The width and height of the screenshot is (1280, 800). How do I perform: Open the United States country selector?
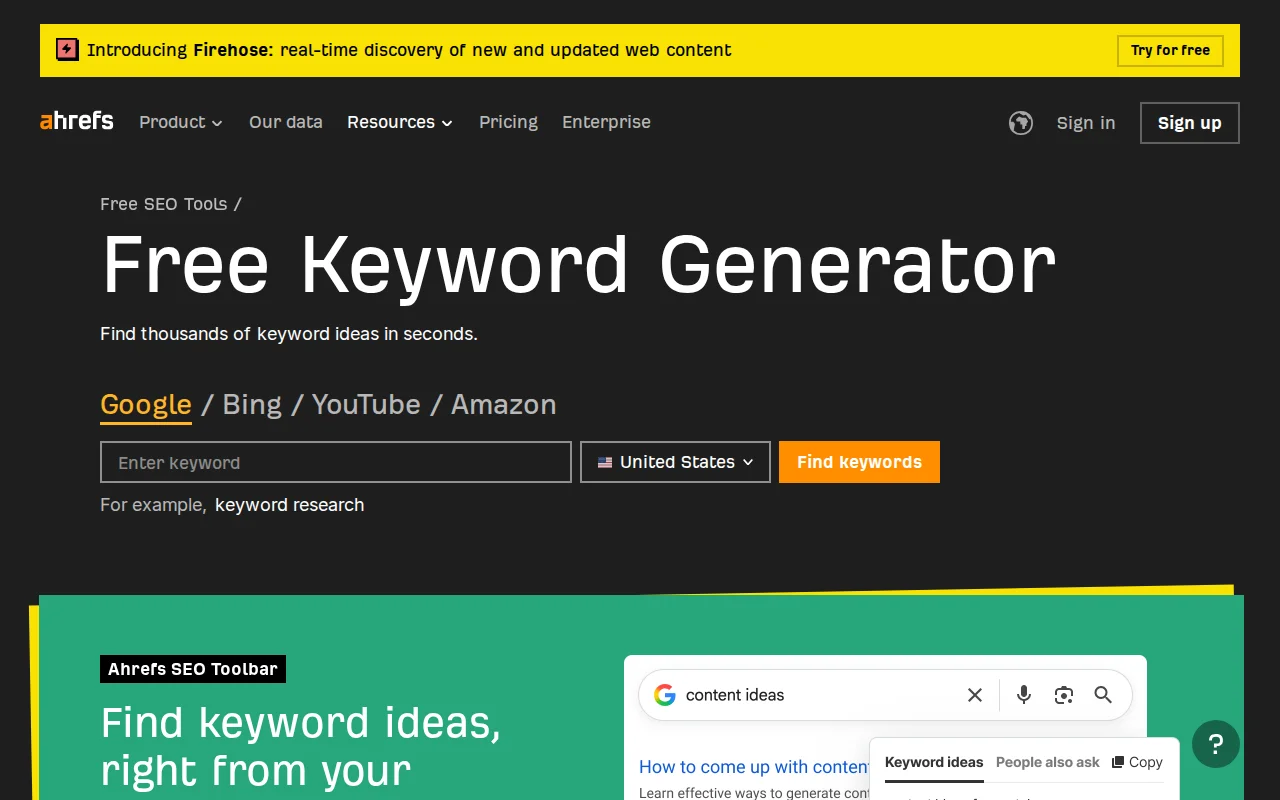675,462
